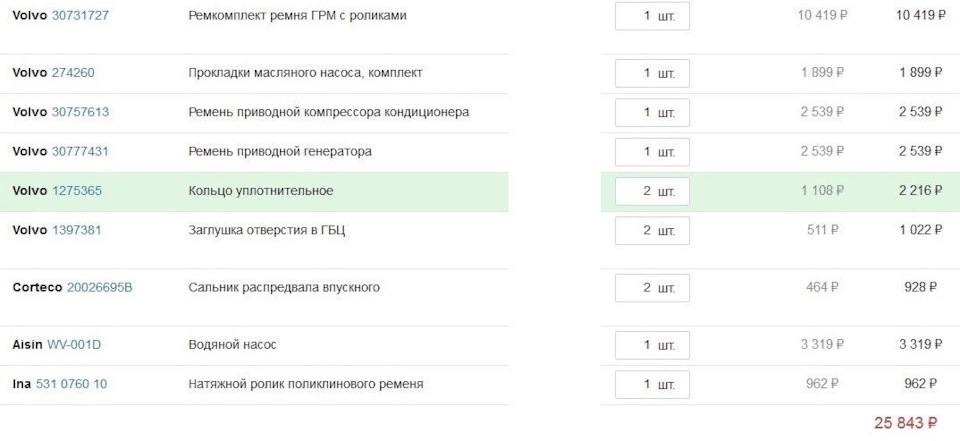Click part number 30757613 link
The width and height of the screenshot is (960, 441).
click(80, 112)
